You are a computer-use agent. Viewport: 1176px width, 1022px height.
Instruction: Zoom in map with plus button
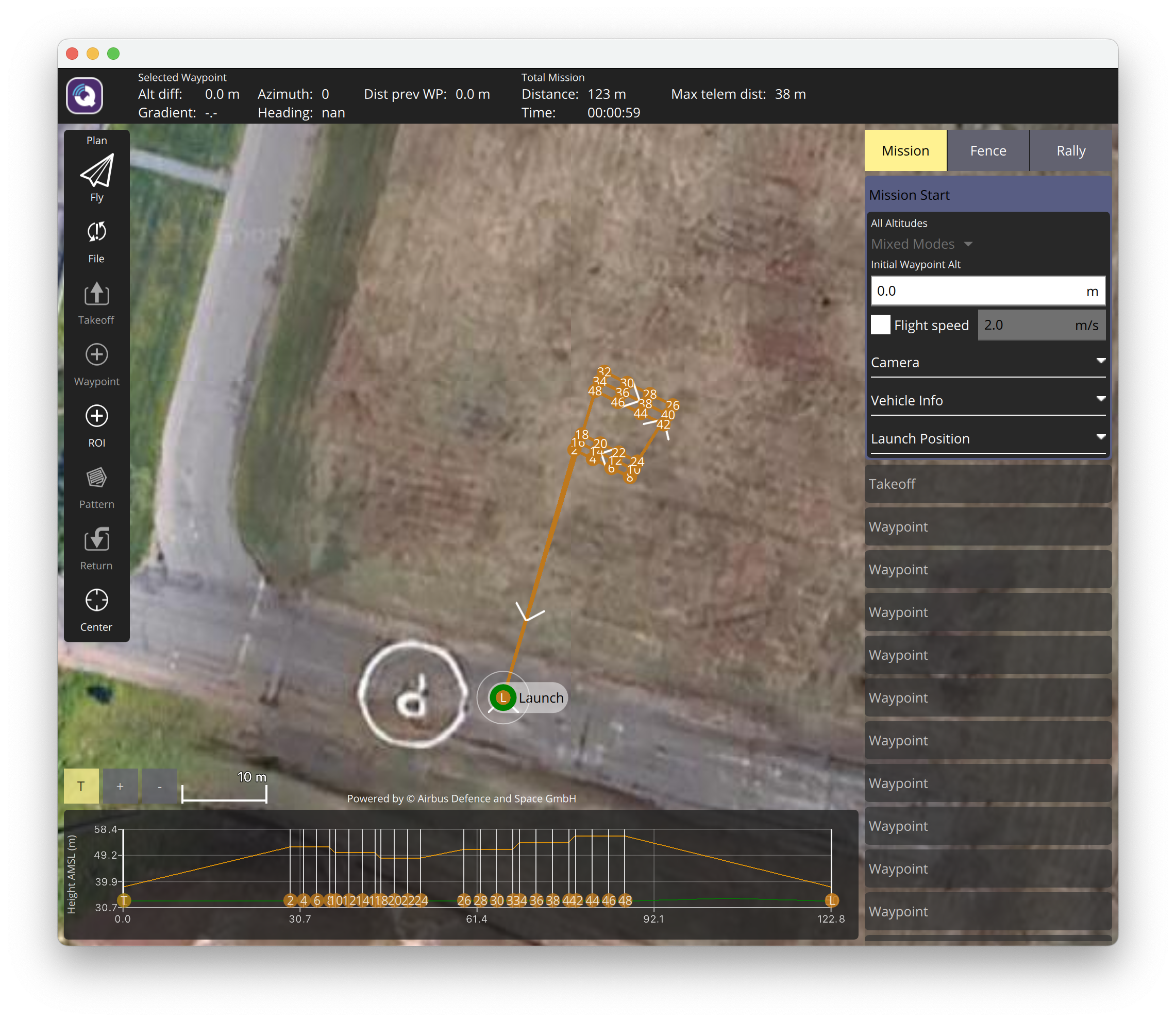pos(120,786)
